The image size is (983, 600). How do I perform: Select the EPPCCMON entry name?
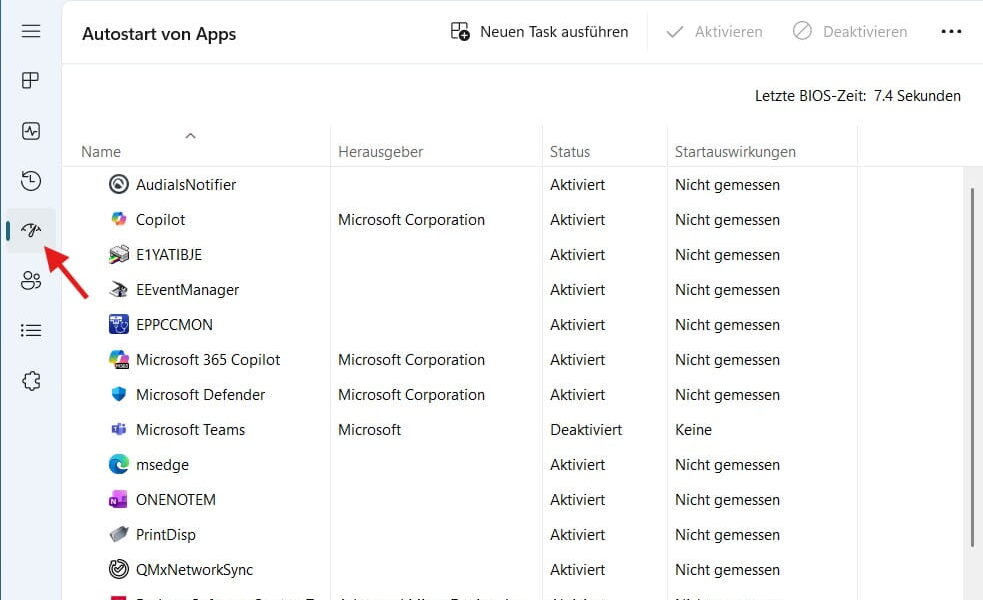[x=174, y=325]
